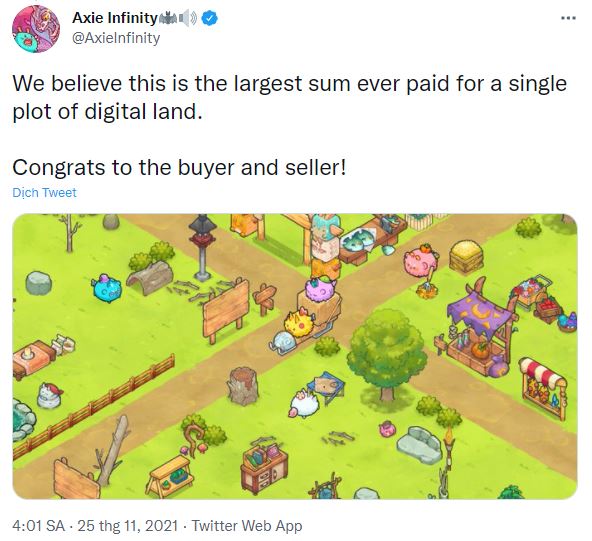Open the Axie Infinity profile avatar
The image size is (592, 541).
pos(36,29)
